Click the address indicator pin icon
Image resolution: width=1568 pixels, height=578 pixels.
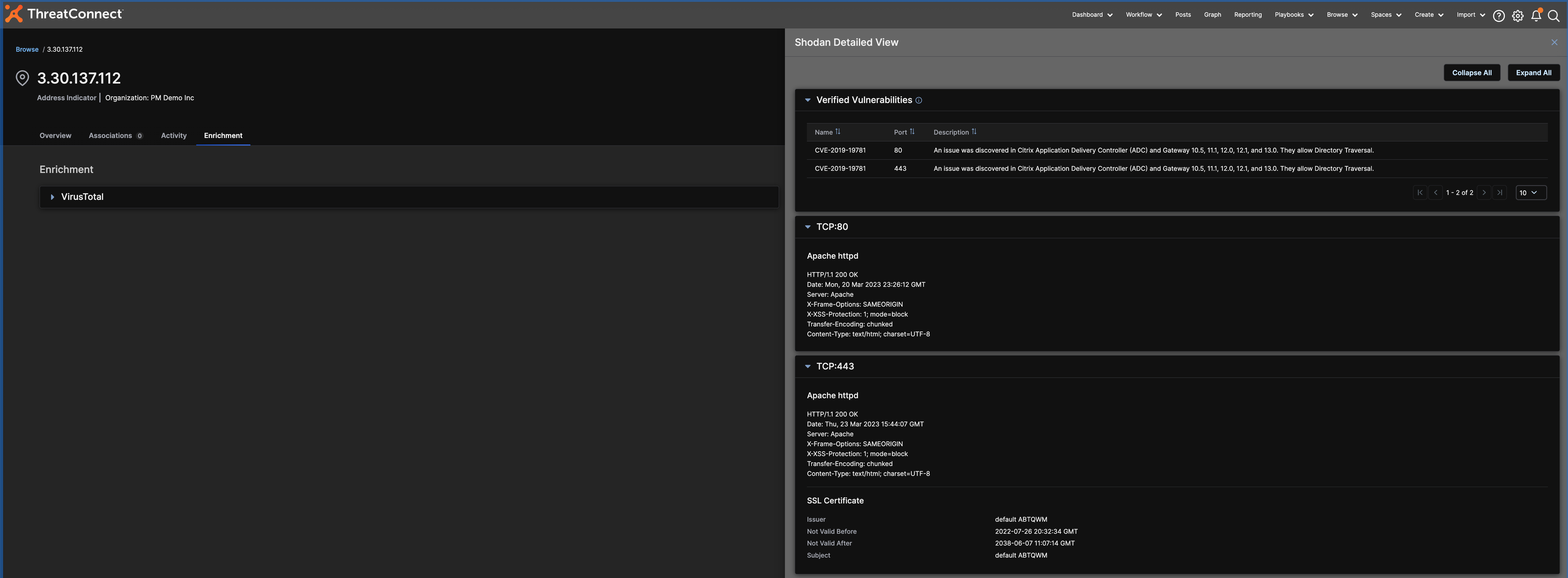(23, 78)
